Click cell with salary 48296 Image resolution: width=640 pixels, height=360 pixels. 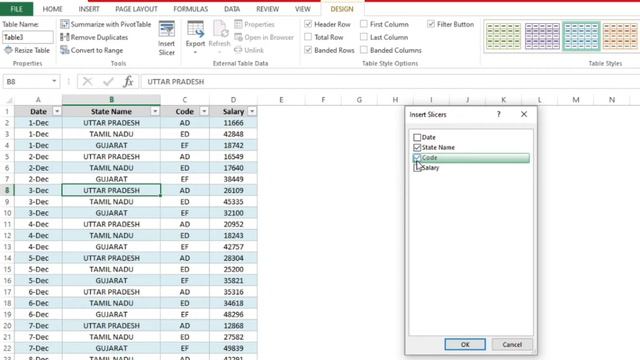[x=233, y=314]
